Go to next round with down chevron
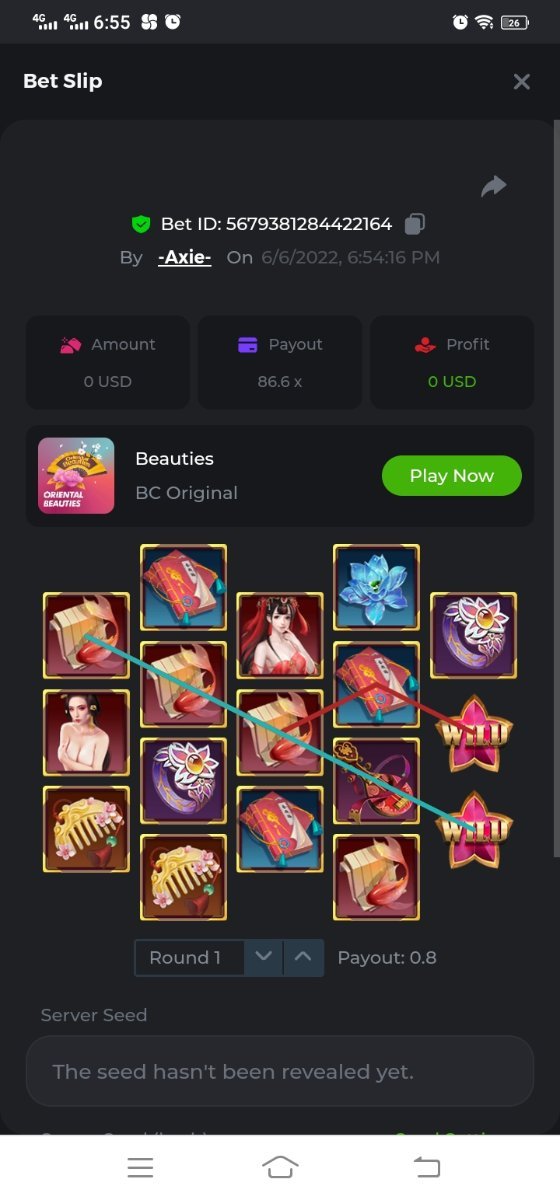The width and height of the screenshot is (560, 1200). coord(263,957)
